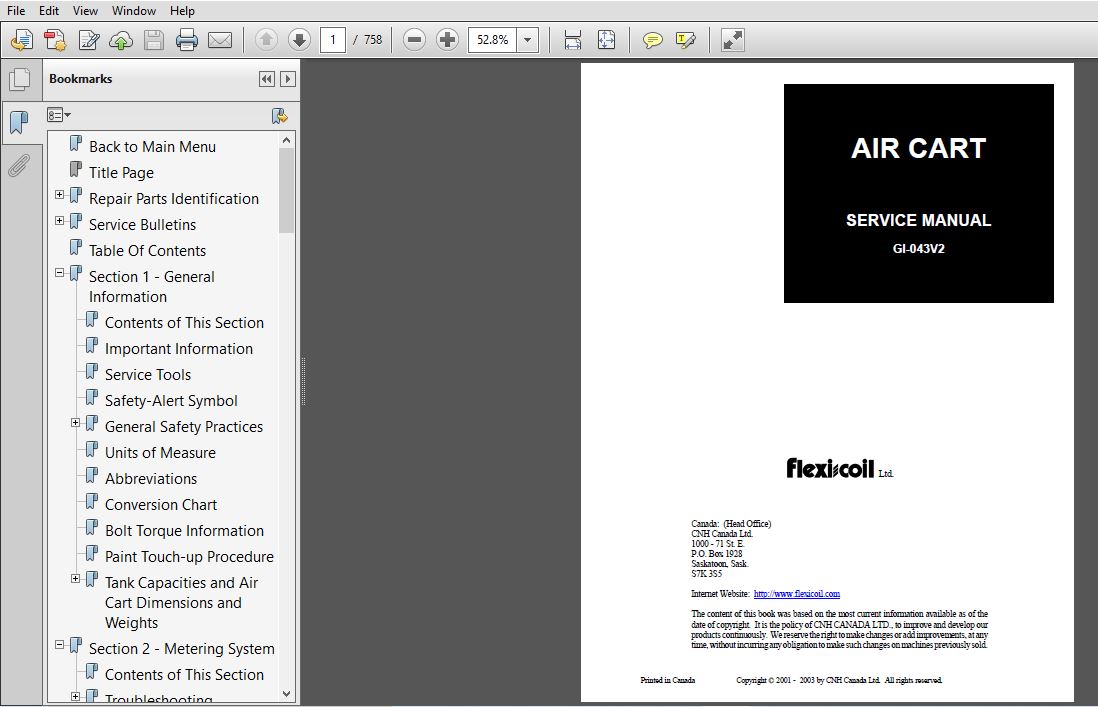
Task: Click the cloud upload icon
Action: (x=121, y=40)
